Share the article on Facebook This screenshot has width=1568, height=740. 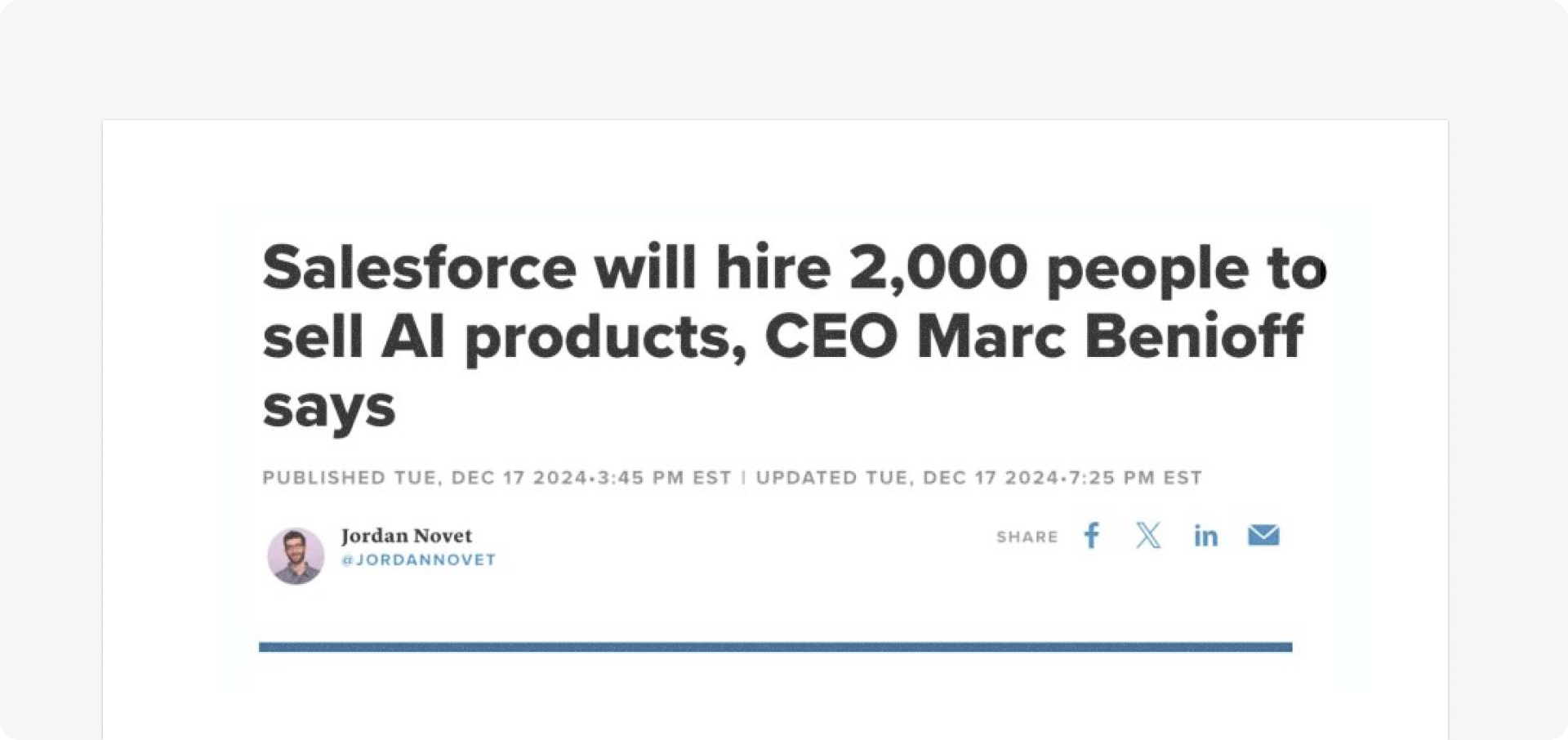1092,536
